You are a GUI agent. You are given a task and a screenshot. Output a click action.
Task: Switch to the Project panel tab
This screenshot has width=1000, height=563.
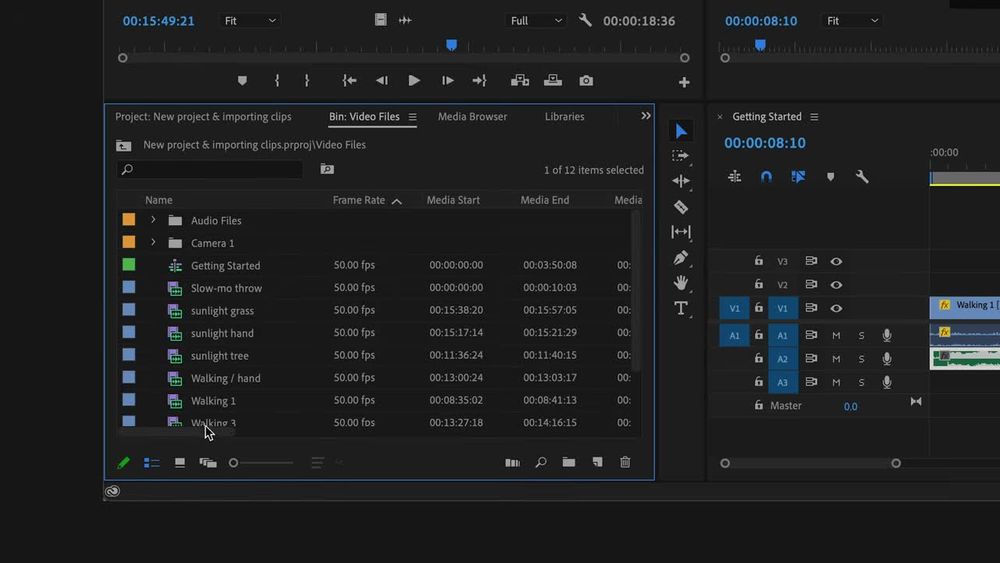(203, 117)
